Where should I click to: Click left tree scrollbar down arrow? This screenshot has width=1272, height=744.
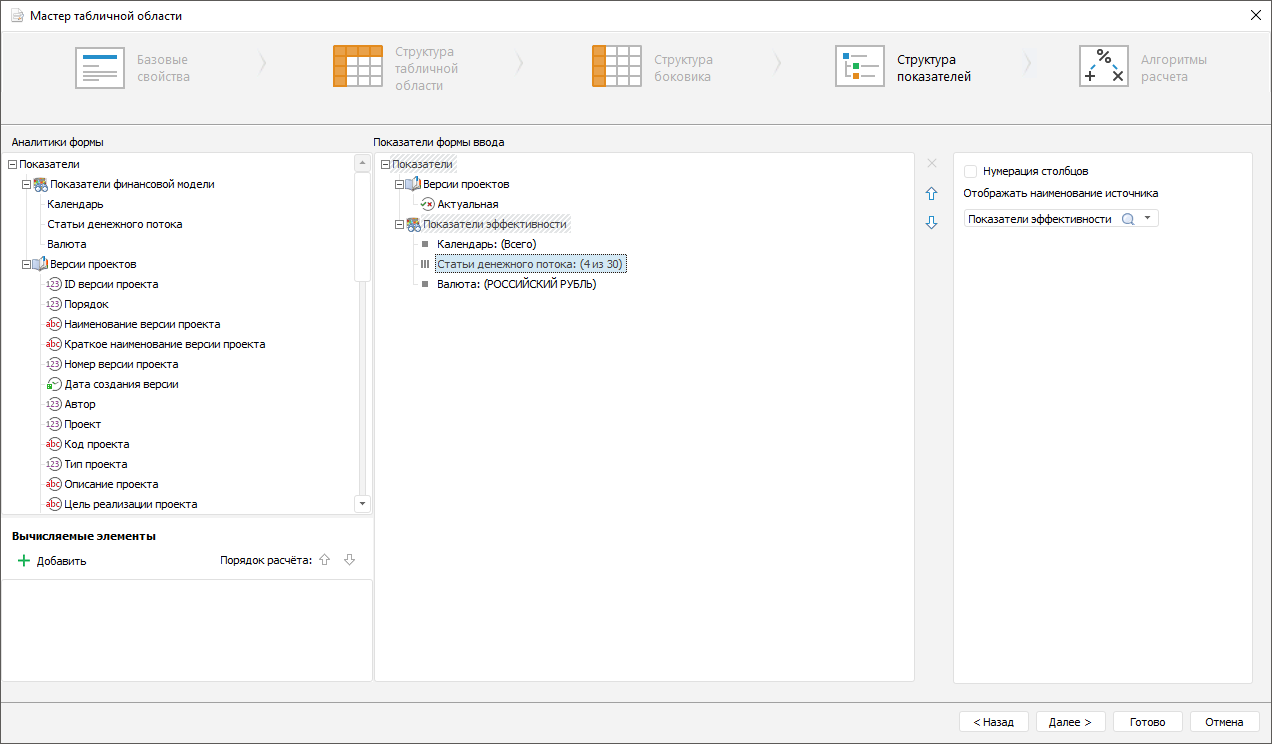[362, 504]
